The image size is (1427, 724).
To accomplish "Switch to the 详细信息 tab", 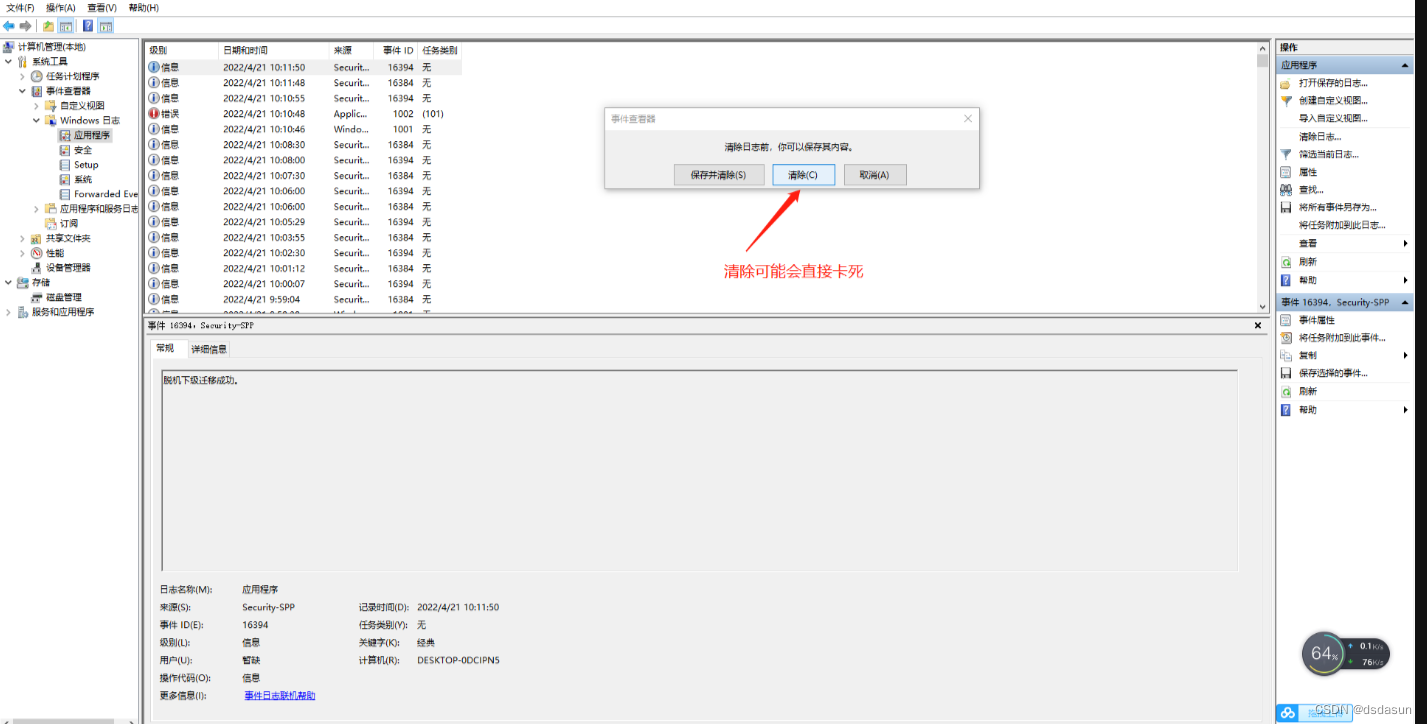I will pyautogui.click(x=209, y=349).
